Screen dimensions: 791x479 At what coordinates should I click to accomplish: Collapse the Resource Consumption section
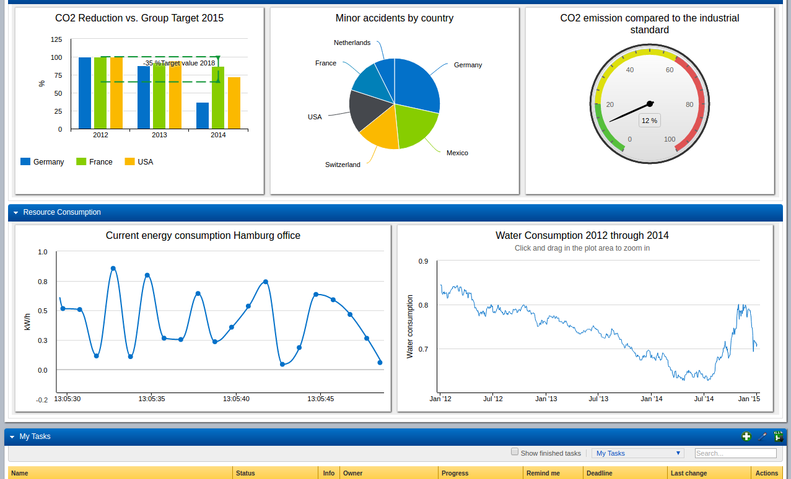[16, 213]
